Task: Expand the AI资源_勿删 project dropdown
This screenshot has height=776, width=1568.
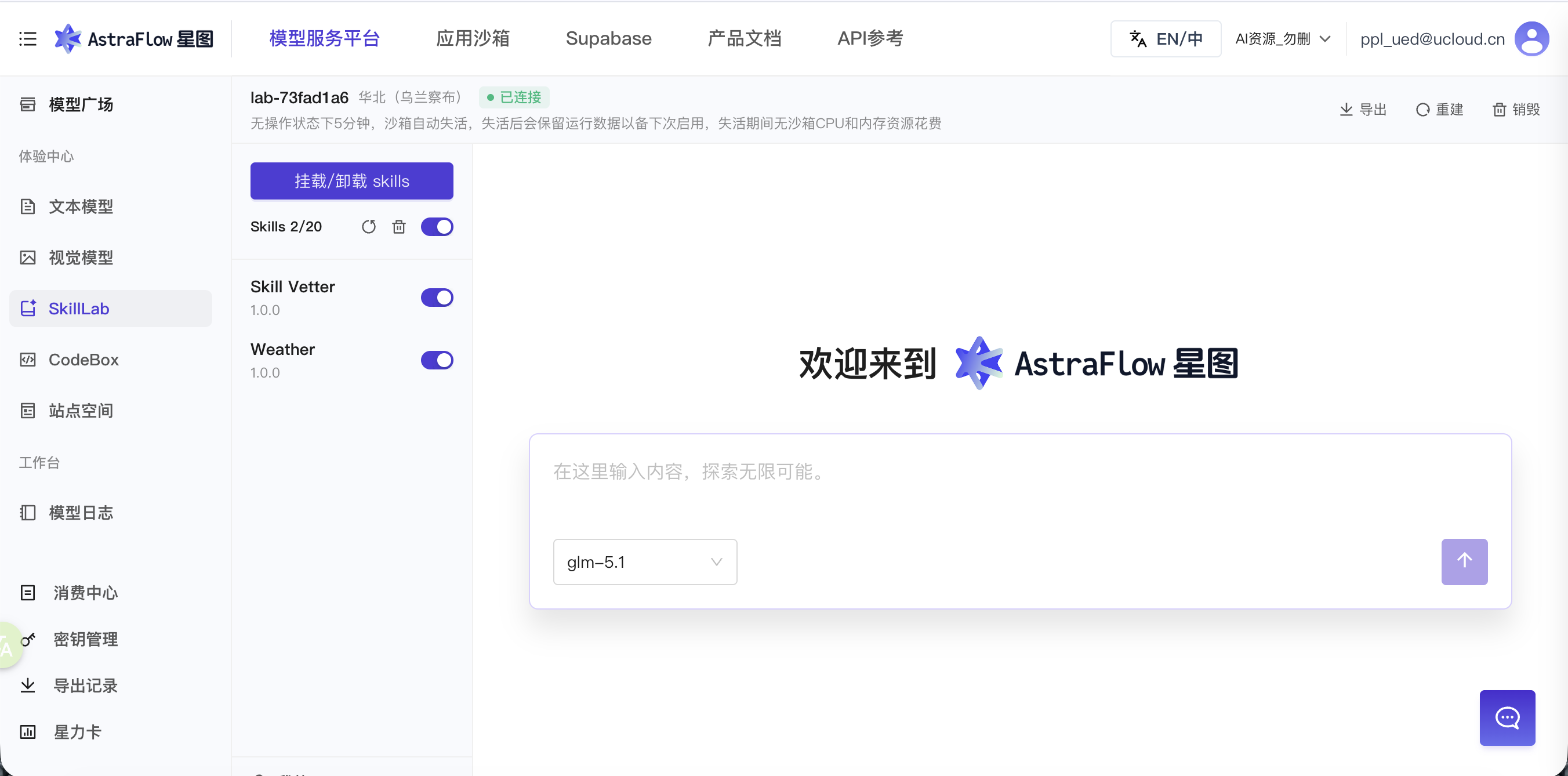Action: click(x=1283, y=39)
